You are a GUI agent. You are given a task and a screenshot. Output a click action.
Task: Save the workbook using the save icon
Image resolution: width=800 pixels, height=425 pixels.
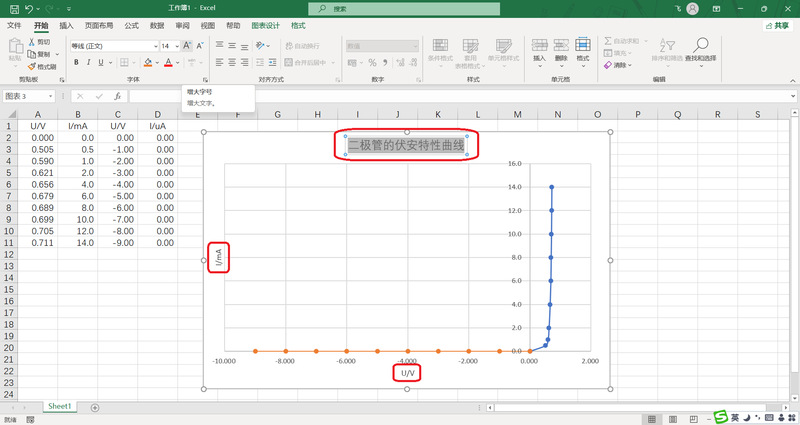pyautogui.click(x=14, y=9)
